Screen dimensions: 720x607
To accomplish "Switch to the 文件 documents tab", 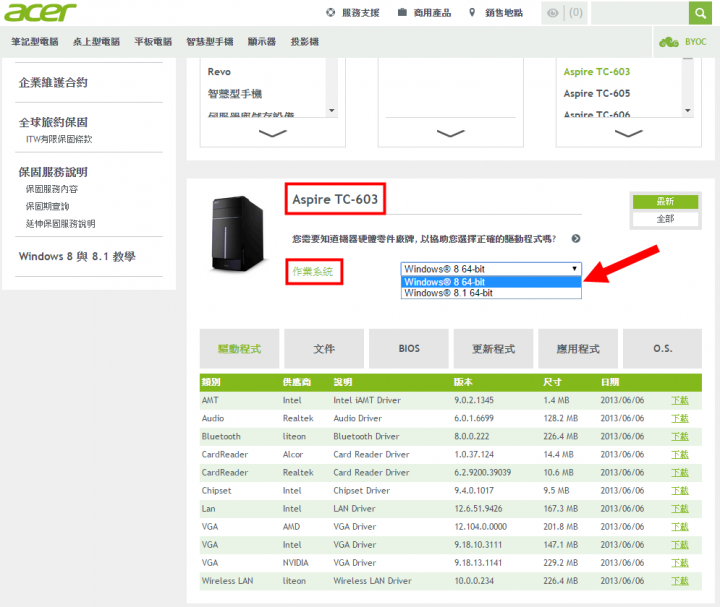I will [324, 348].
